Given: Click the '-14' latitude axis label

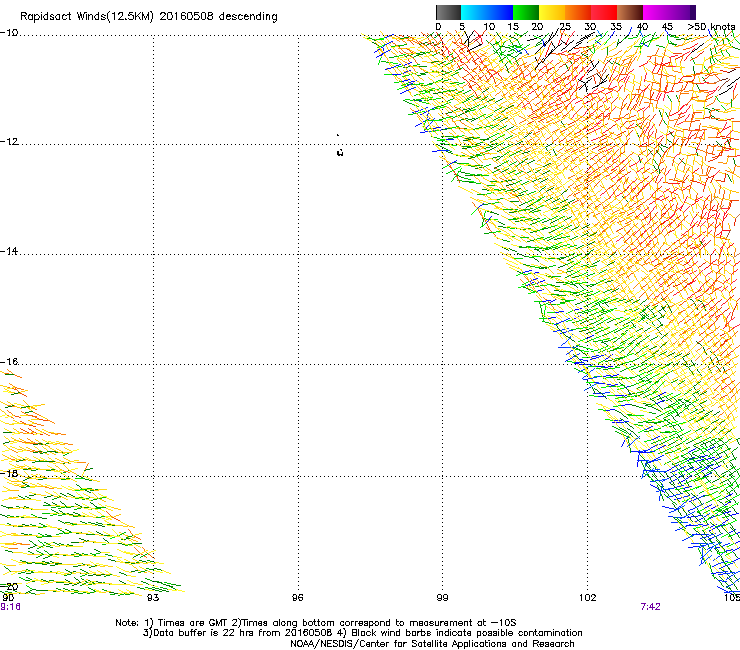Looking at the screenshot, I should (9, 252).
